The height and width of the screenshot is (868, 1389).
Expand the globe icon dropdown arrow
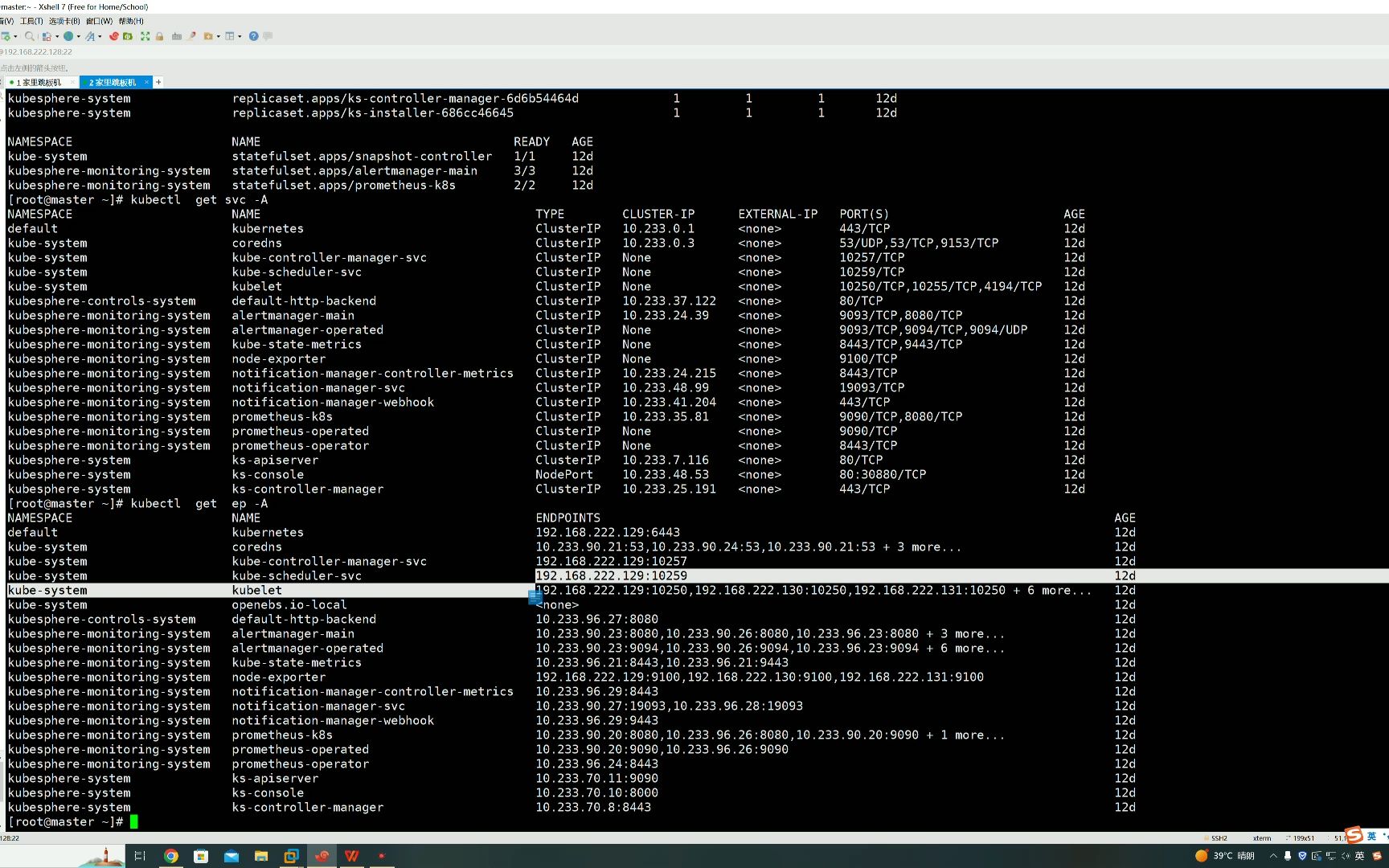79,36
